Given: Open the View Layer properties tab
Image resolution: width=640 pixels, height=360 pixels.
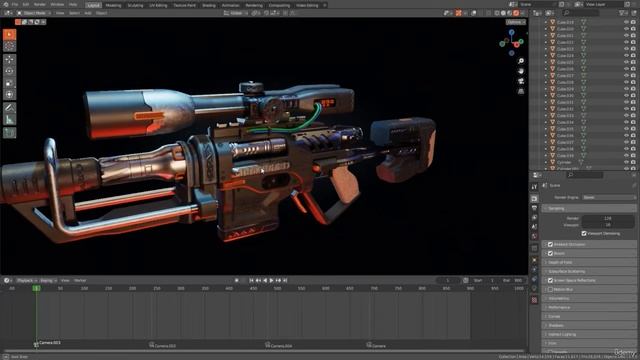Looking at the screenshot, I should [534, 218].
